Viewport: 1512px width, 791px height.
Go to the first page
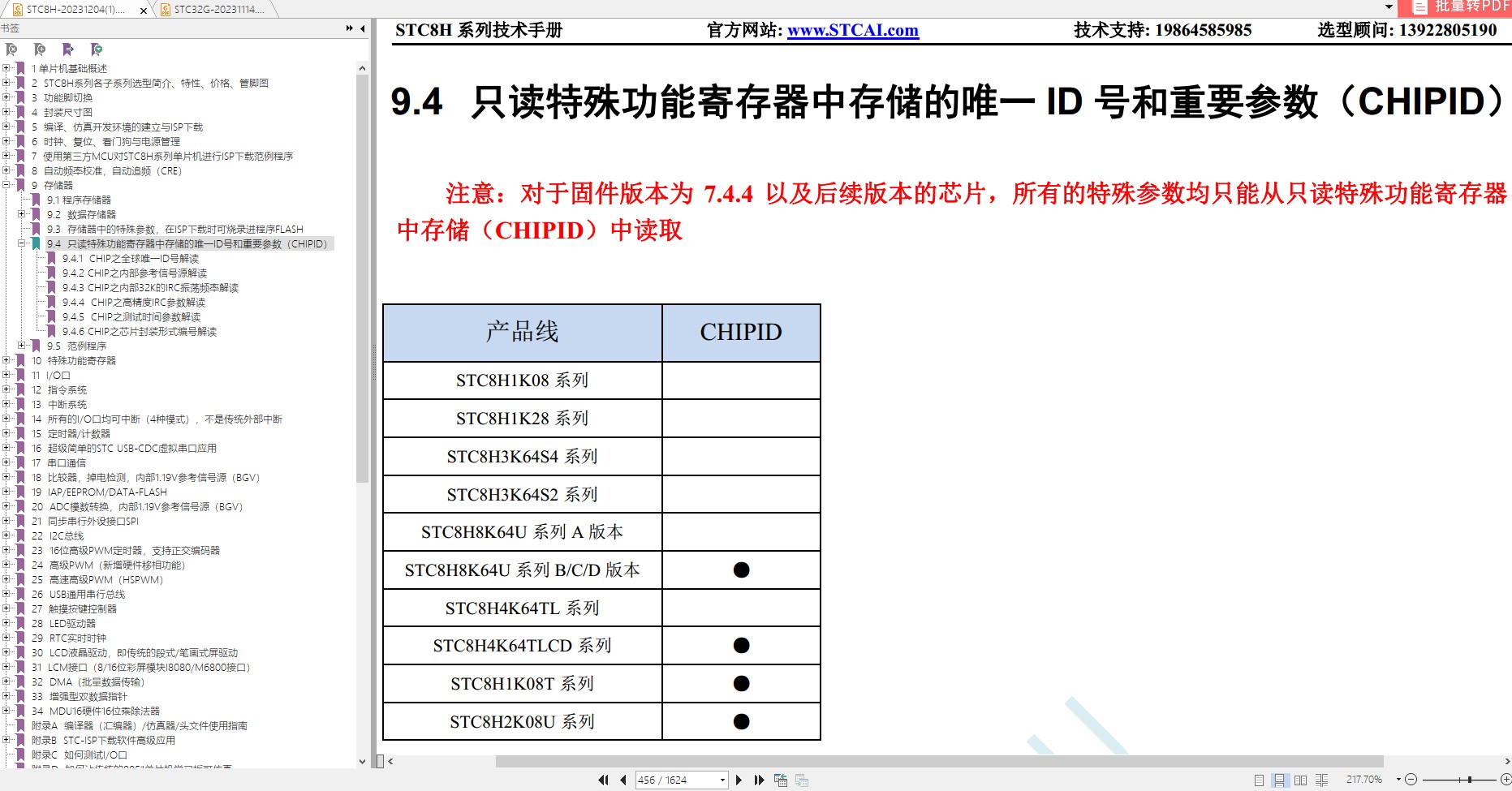pyautogui.click(x=603, y=780)
